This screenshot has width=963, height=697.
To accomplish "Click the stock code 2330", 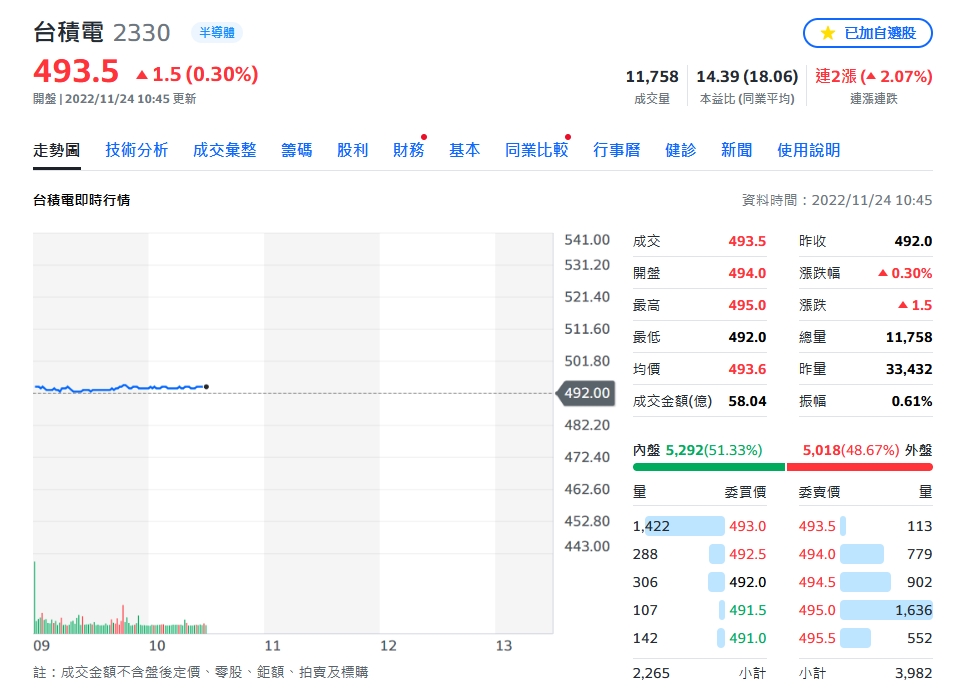I will click(141, 33).
